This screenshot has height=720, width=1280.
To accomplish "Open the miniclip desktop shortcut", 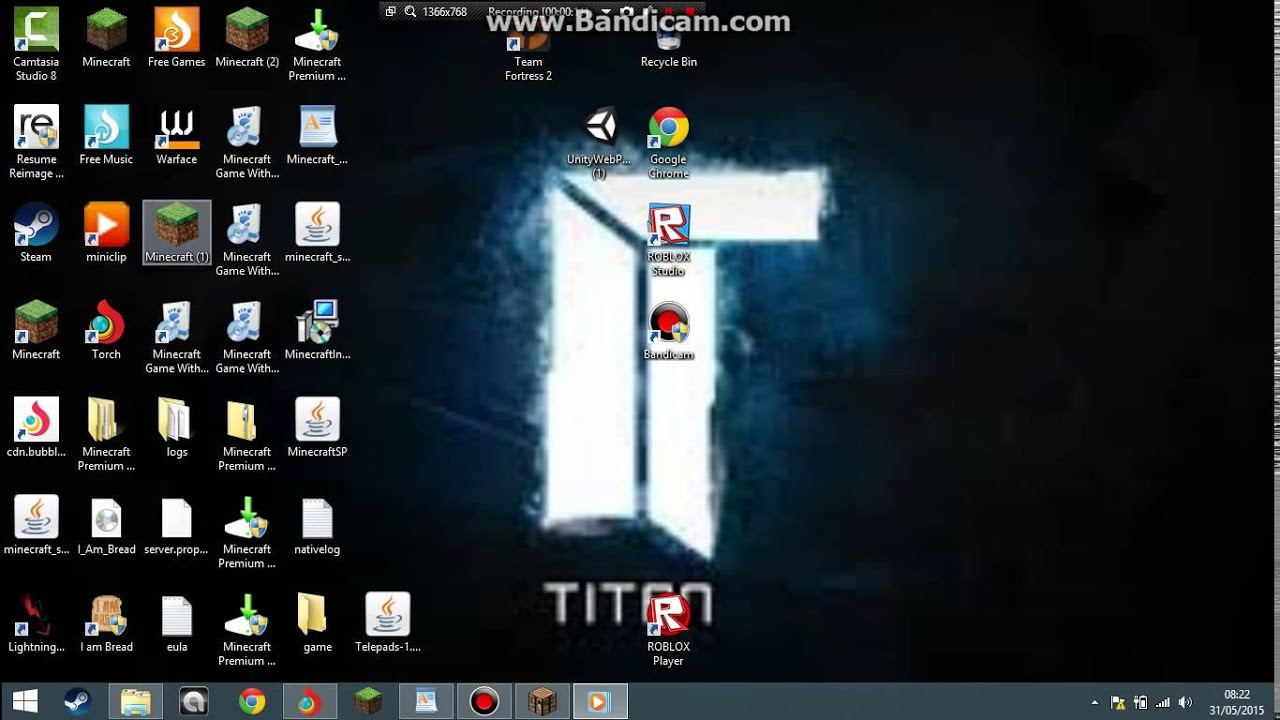I will pos(106,233).
